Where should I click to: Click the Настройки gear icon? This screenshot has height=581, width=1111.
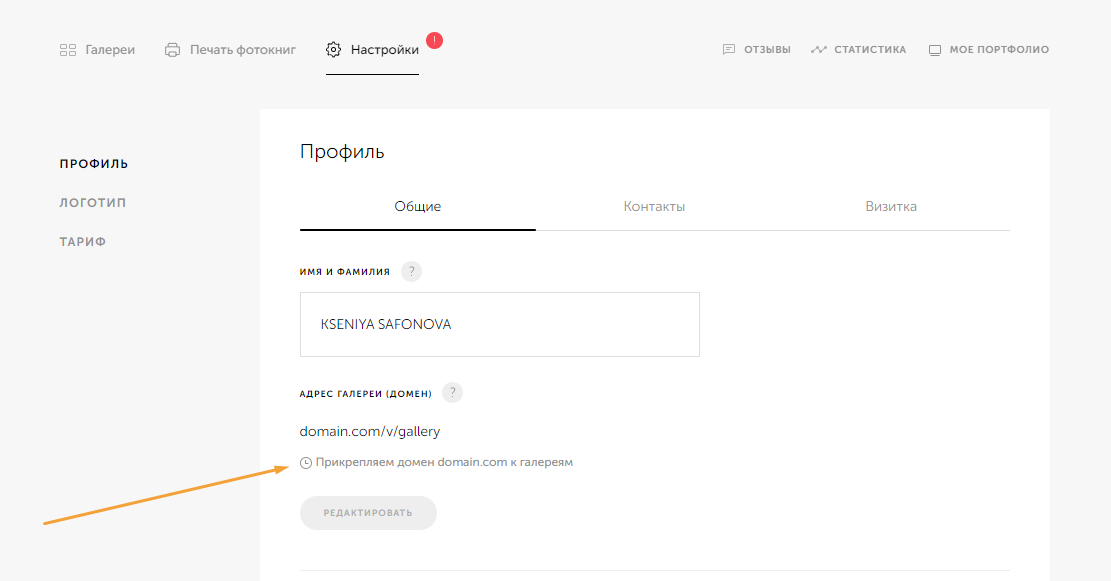click(334, 50)
